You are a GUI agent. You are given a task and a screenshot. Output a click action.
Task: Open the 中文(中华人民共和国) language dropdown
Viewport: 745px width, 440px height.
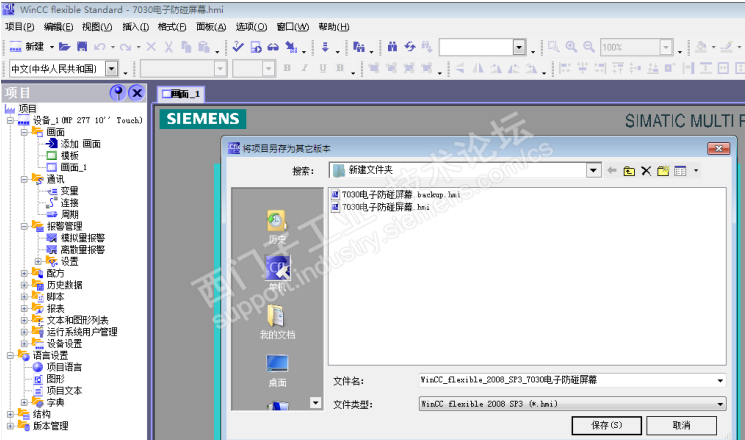pos(112,69)
